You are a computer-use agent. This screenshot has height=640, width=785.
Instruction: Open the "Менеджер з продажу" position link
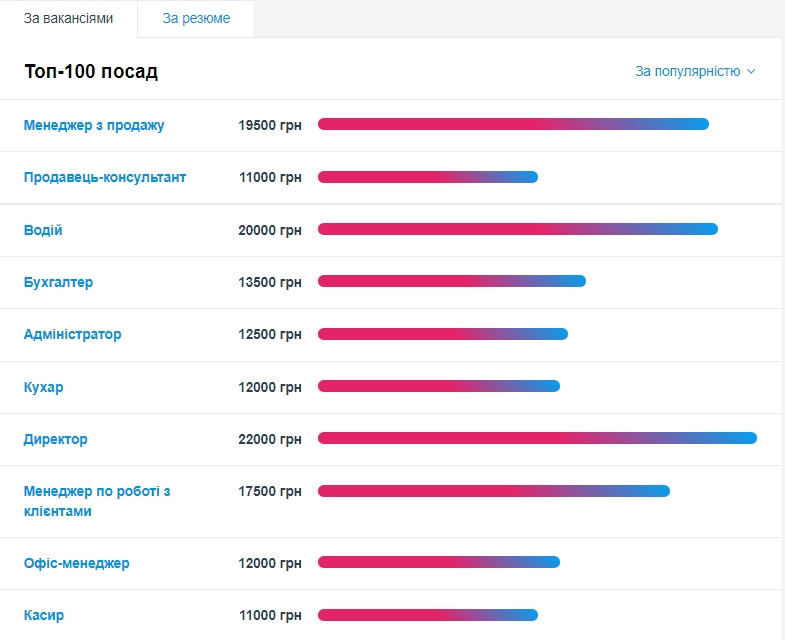pos(94,125)
